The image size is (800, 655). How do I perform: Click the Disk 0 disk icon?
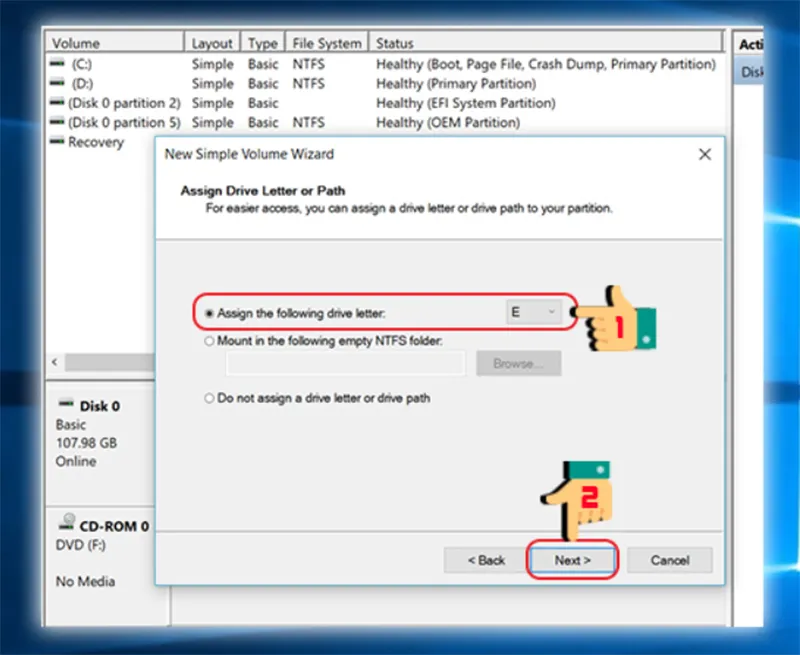pos(66,404)
